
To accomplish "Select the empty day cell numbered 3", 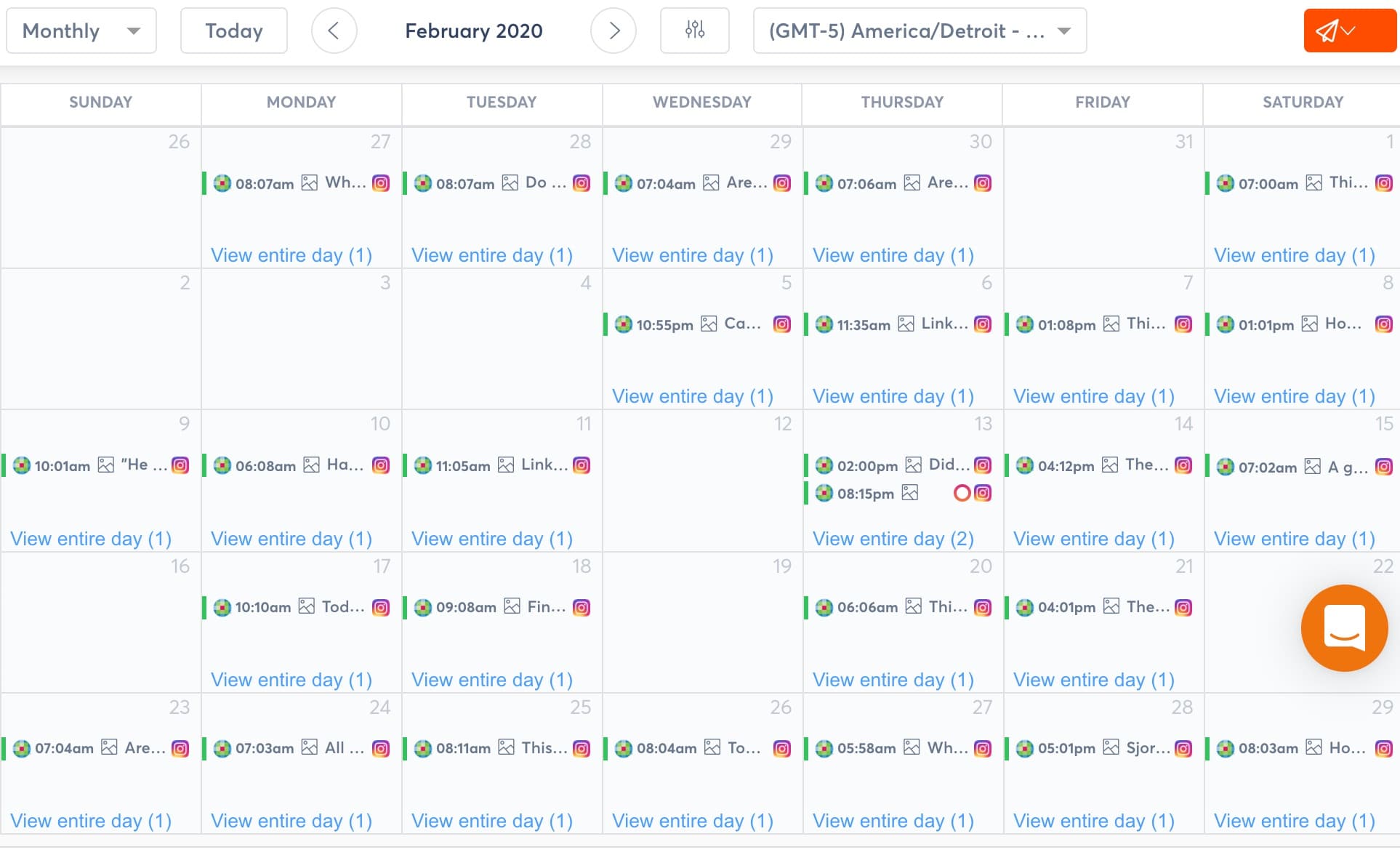I will pyautogui.click(x=301, y=339).
